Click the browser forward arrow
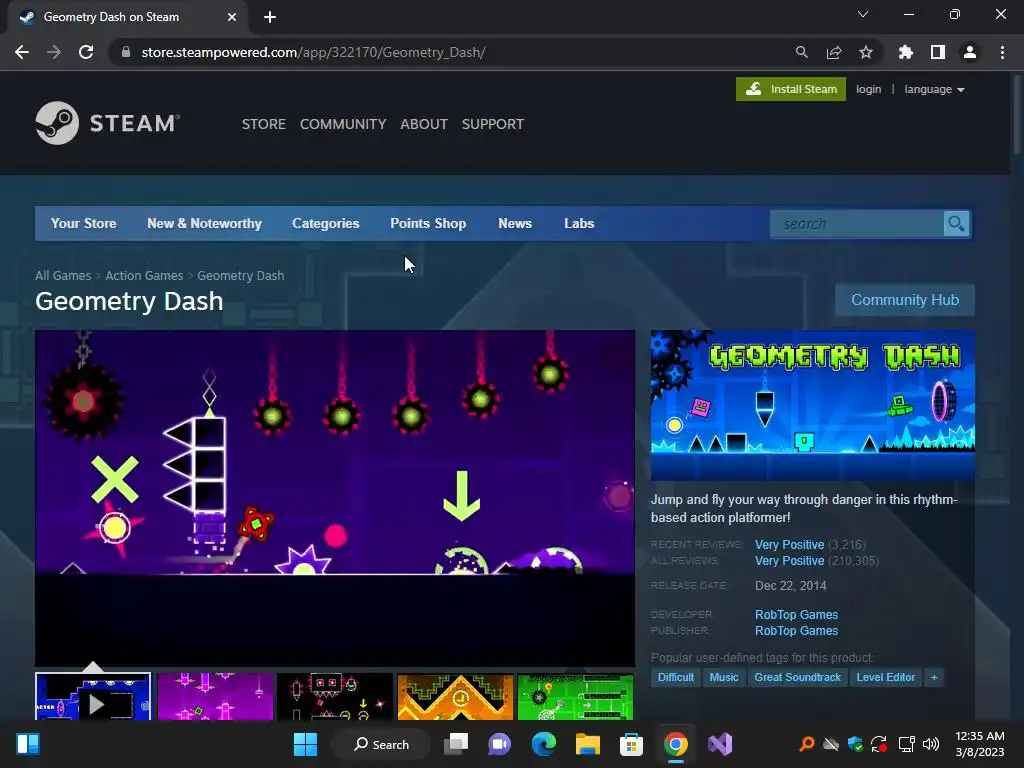This screenshot has height=768, width=1024. coord(54,52)
